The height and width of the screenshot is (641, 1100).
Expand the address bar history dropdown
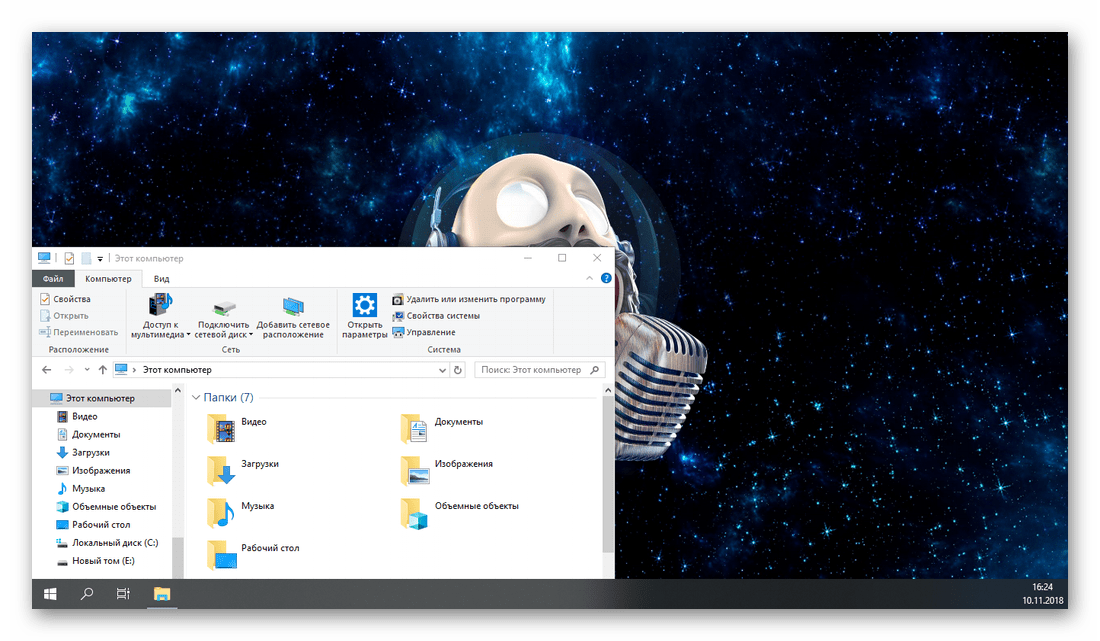[442, 370]
